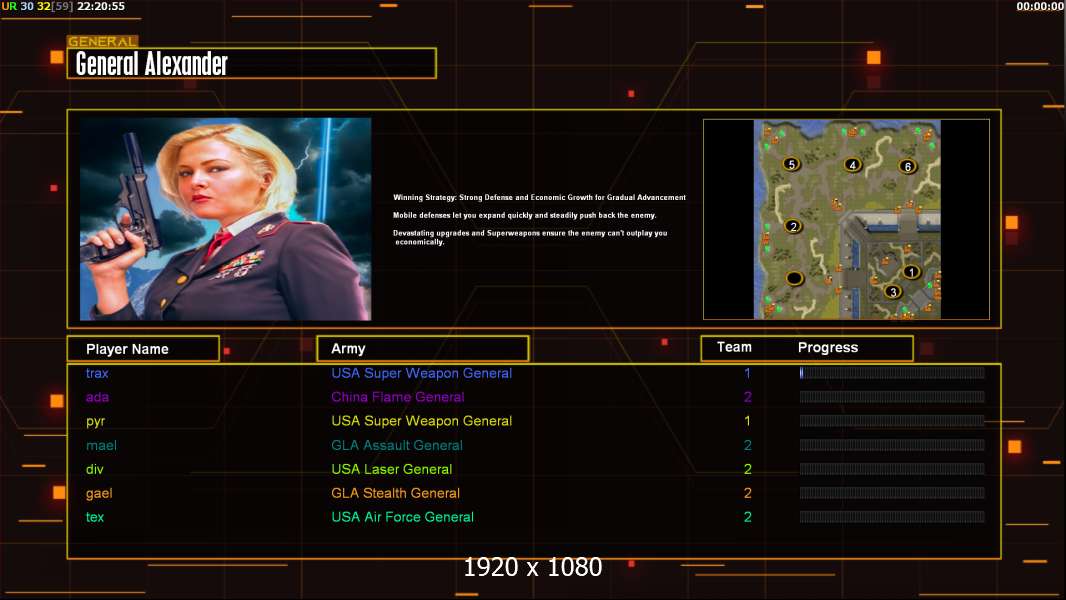Click the Progress column header

827,347
